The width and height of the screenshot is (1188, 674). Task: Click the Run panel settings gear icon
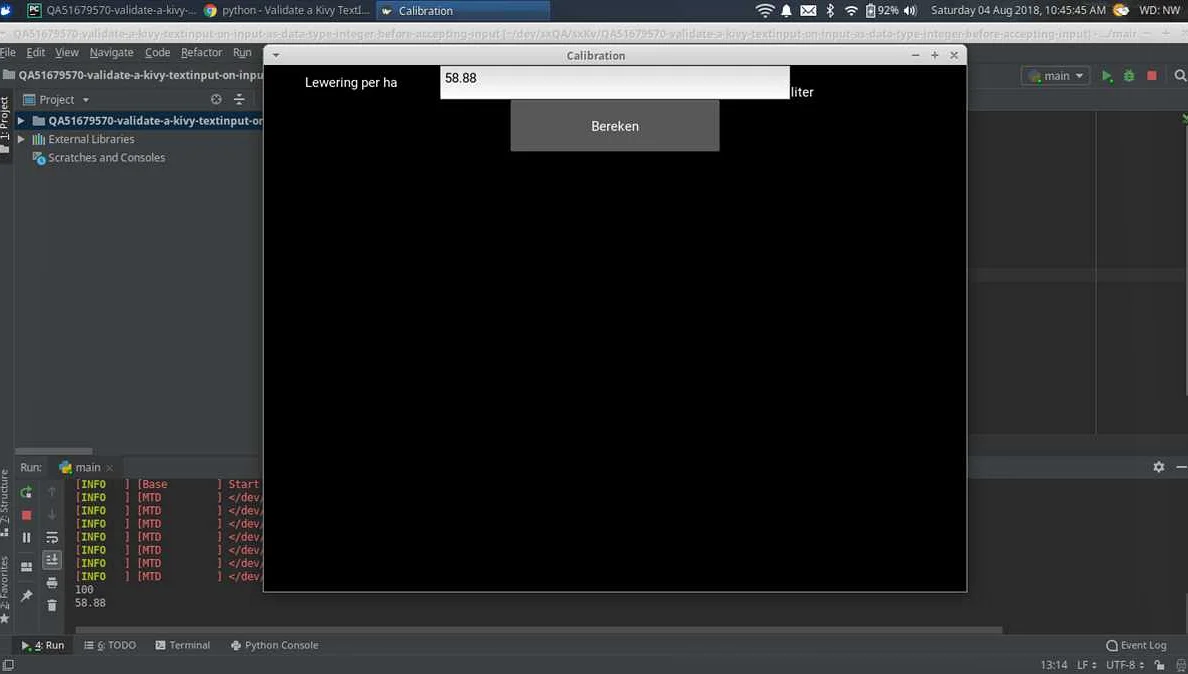tap(1158, 467)
